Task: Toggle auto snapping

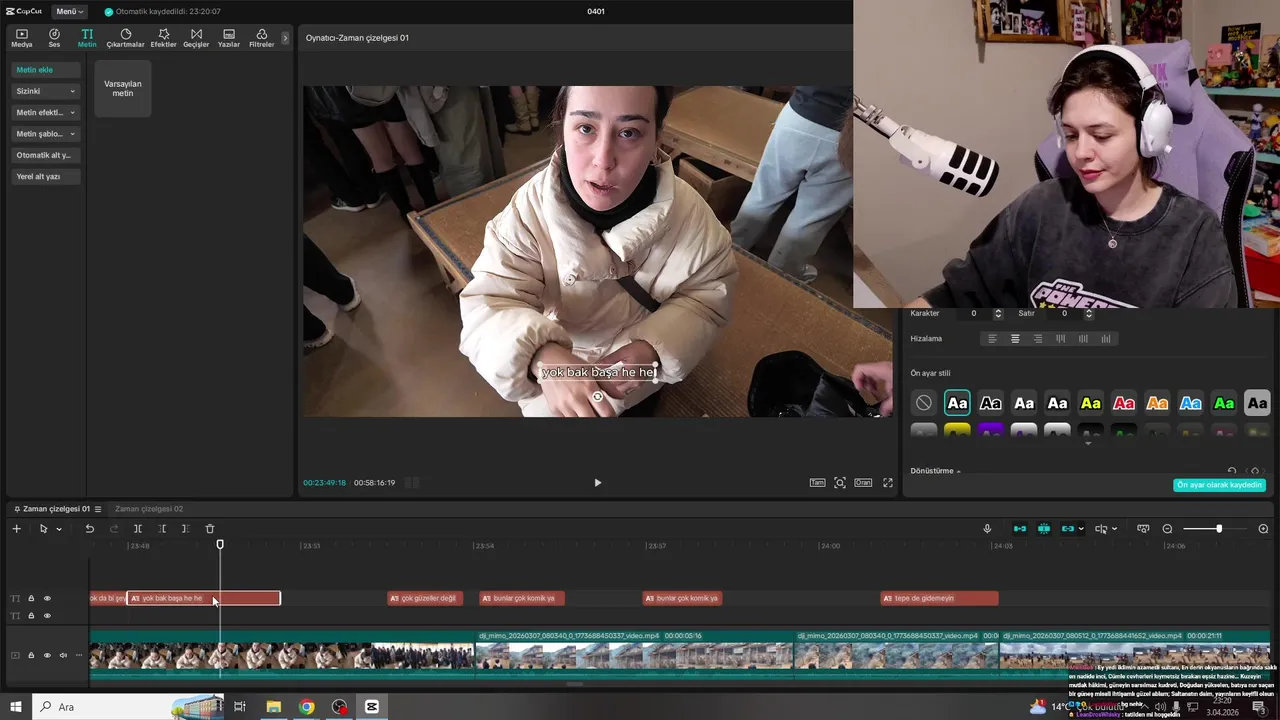Action: click(x=1044, y=529)
